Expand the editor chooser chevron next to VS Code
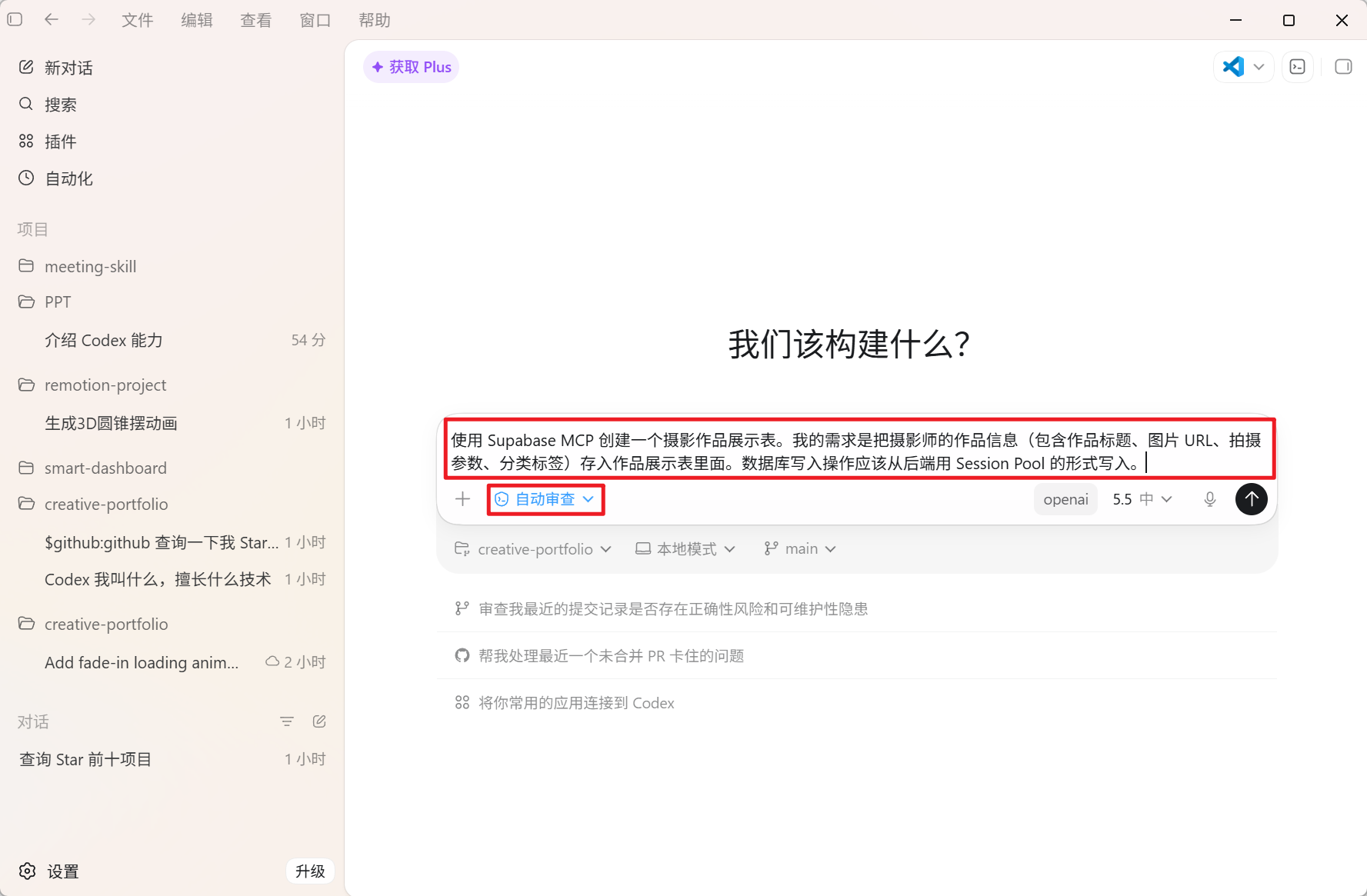The height and width of the screenshot is (896, 1367). (x=1259, y=67)
